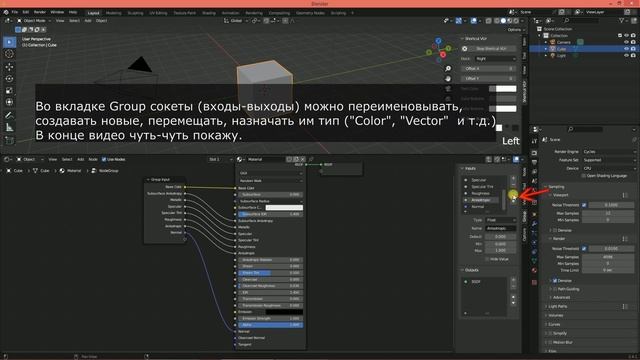Select the BSDF output socket in list
This screenshot has width=640, height=360.
click(484, 282)
